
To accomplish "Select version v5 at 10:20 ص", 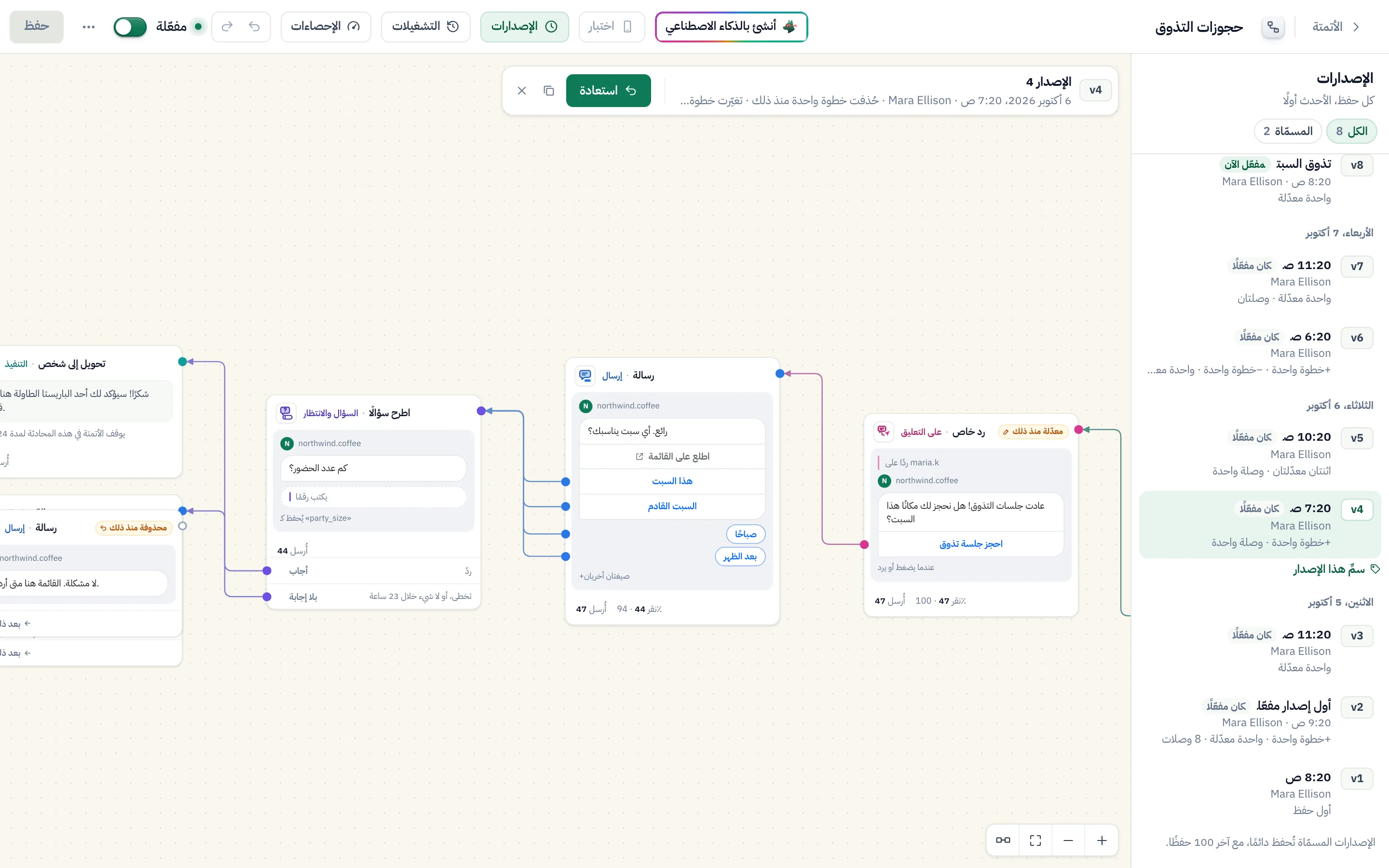I will point(1260,453).
